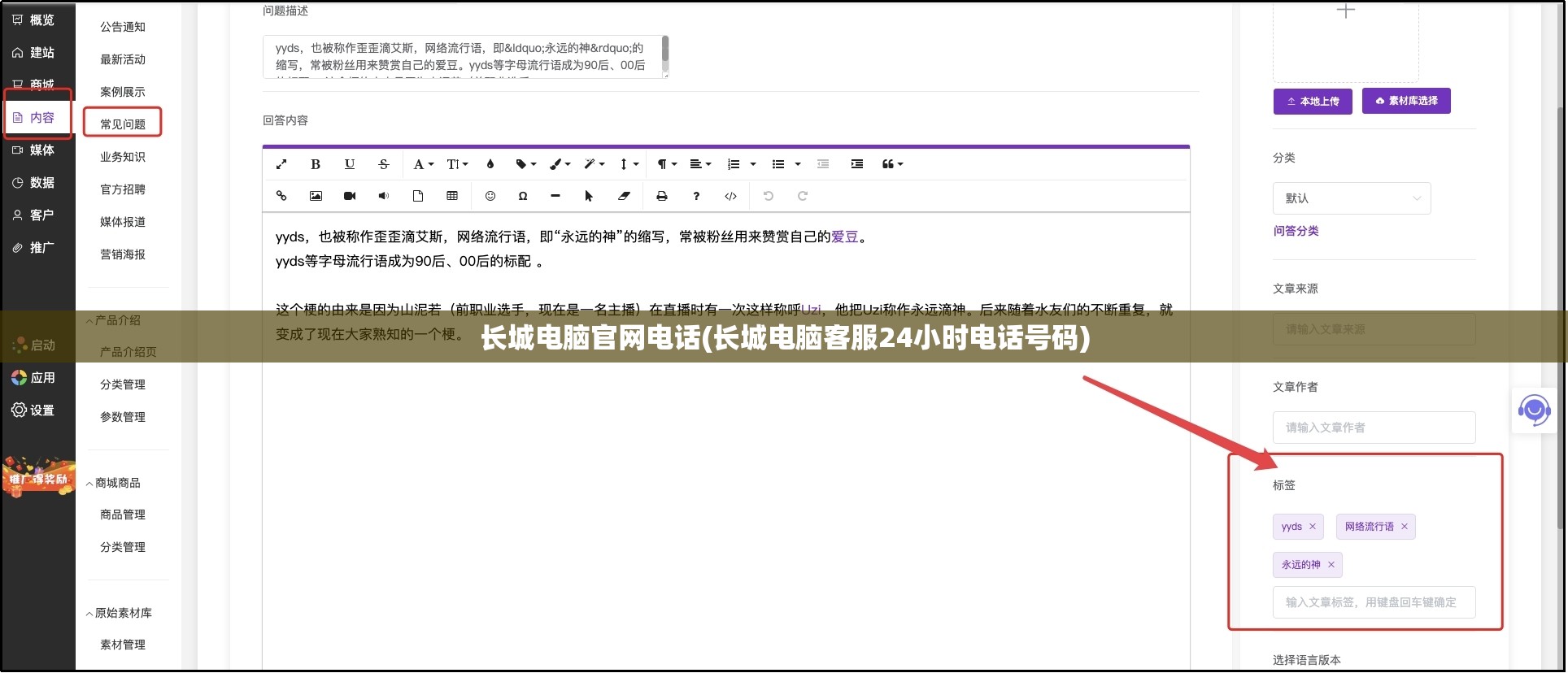Apply strikethrough formatting
Screen dimensions: 1568x673
coord(384,164)
